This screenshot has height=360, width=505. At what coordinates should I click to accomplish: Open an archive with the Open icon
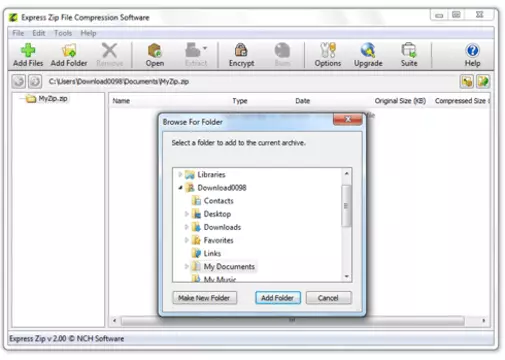click(154, 50)
